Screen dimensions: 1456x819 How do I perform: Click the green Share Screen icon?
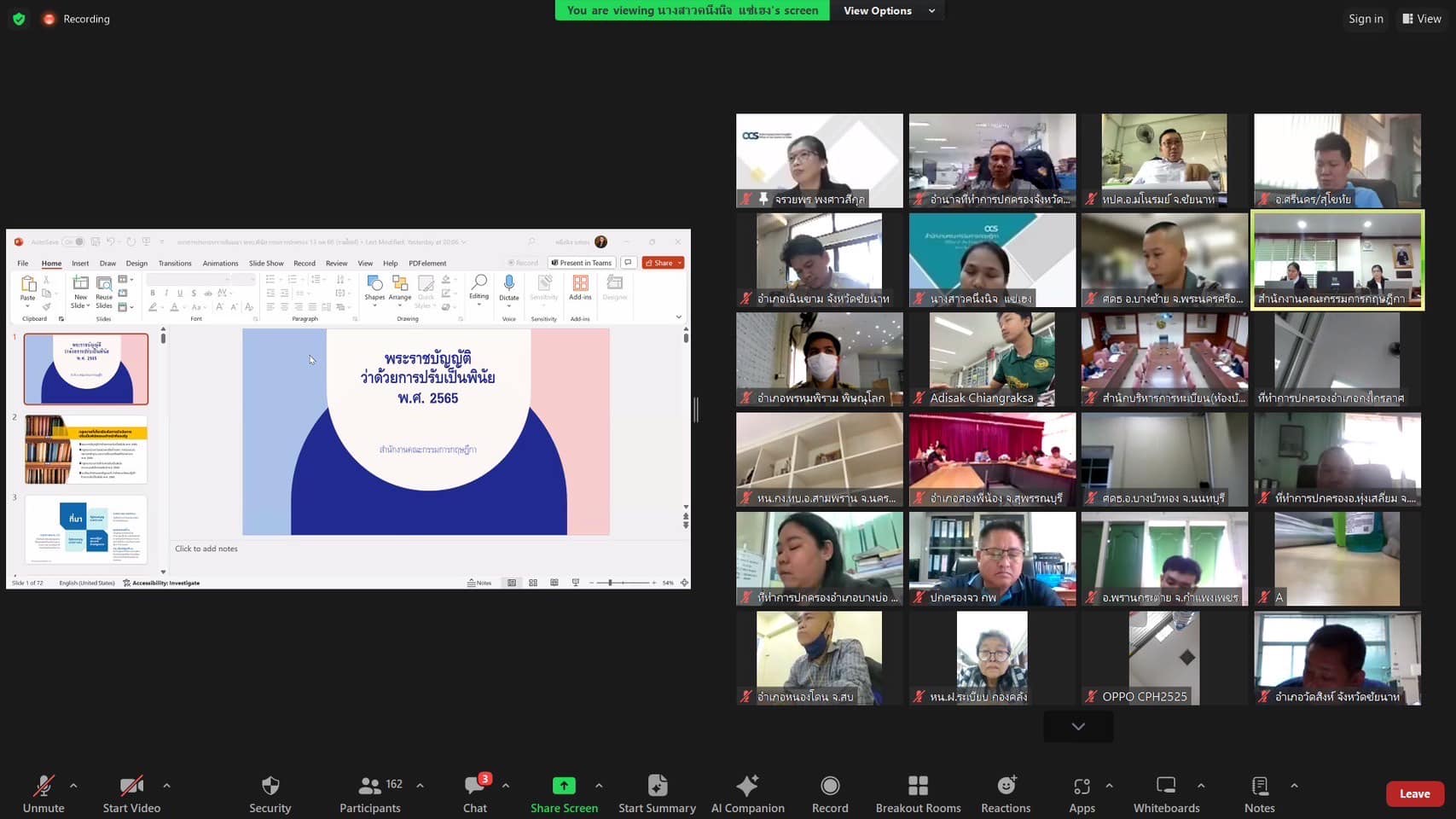click(564, 785)
